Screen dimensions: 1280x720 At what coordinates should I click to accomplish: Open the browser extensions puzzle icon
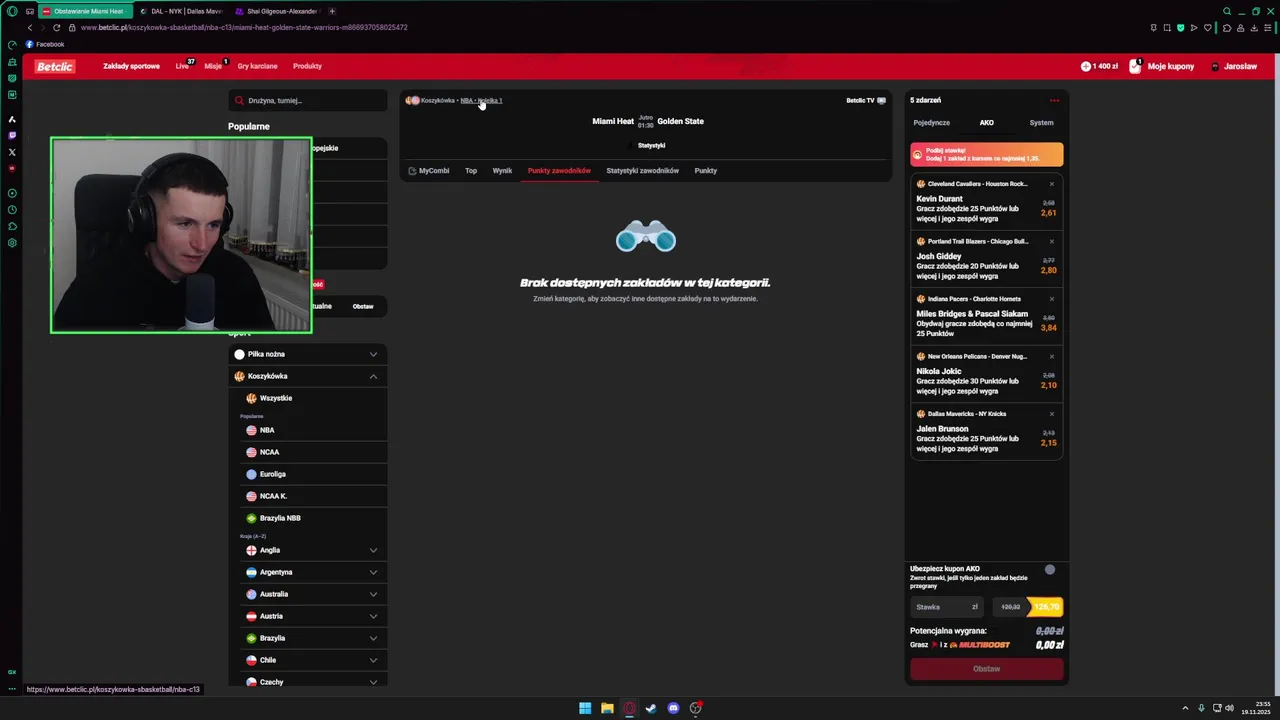(1227, 27)
